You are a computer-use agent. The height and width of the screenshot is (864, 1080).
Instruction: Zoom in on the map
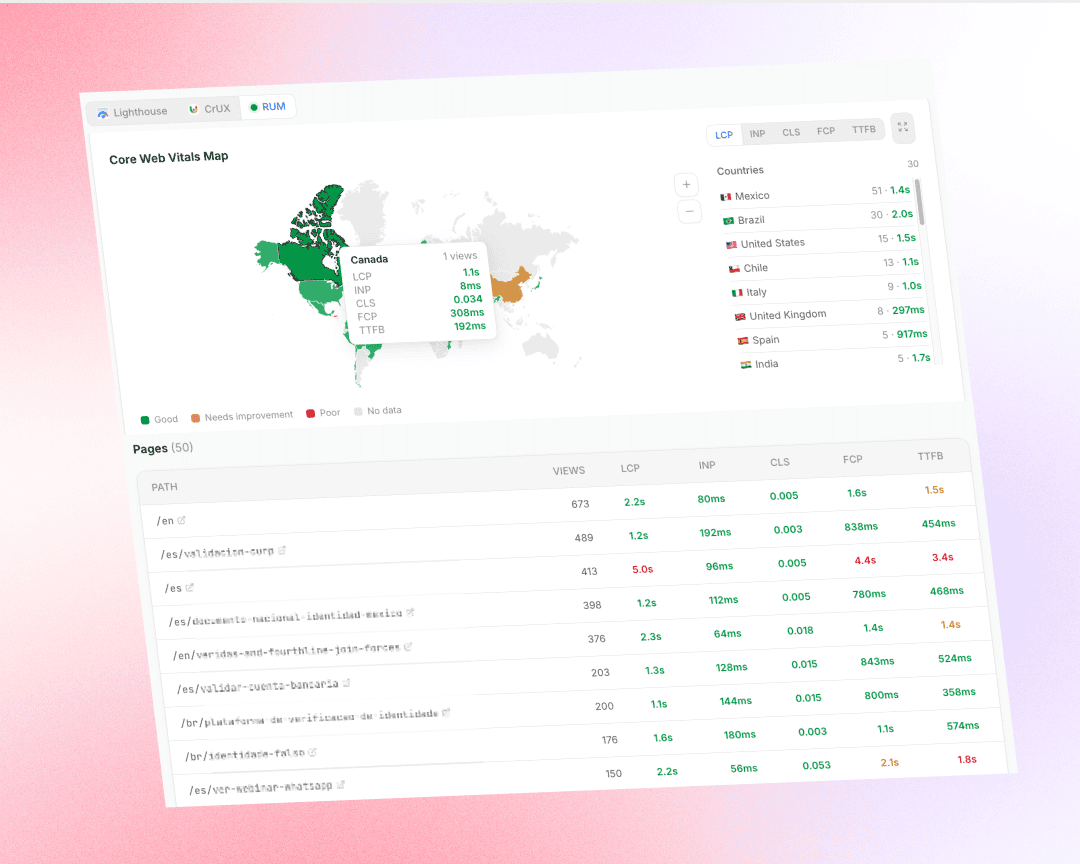687,185
